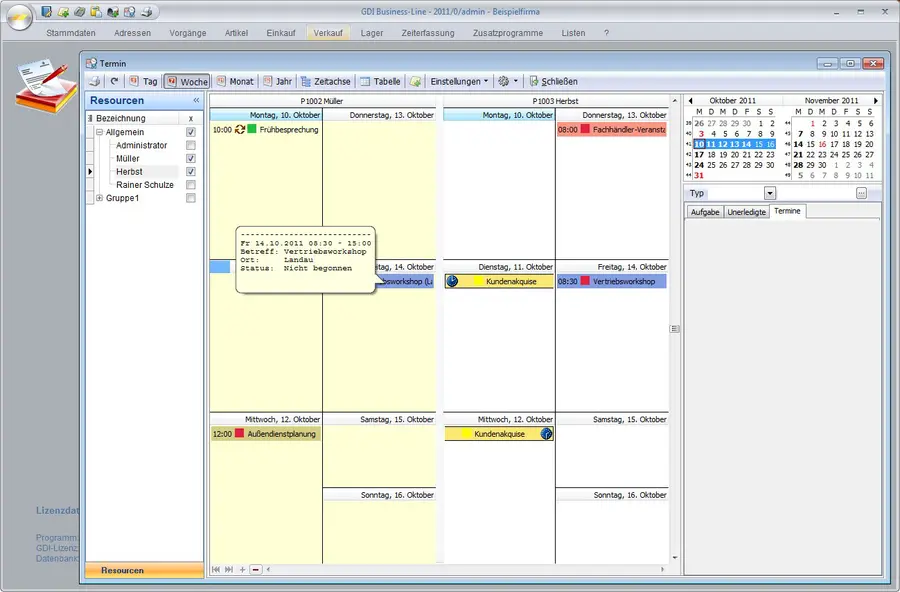Switch to Tag day view
The image size is (900, 592).
coord(143,81)
